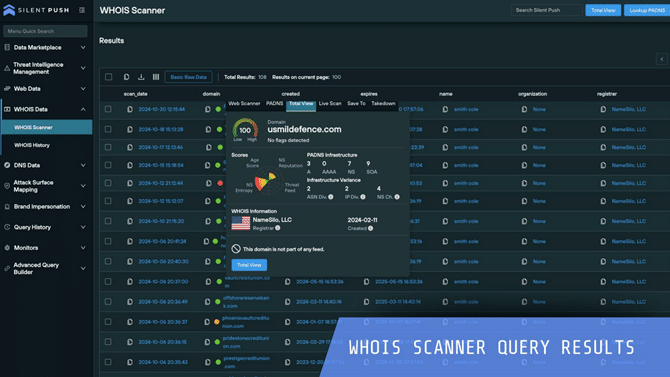Copy registrar on 2024-10-17 12:13:46 row
Viewport: 670px width, 377px height.
(x=603, y=147)
